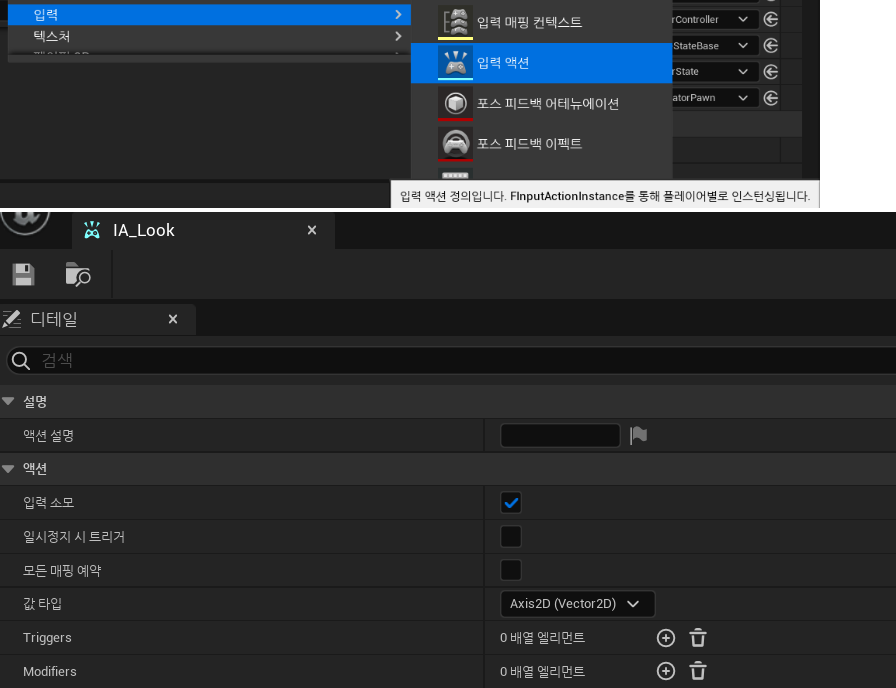Collapse the 액션 section
Viewport: 896px width, 688px height.
10,468
